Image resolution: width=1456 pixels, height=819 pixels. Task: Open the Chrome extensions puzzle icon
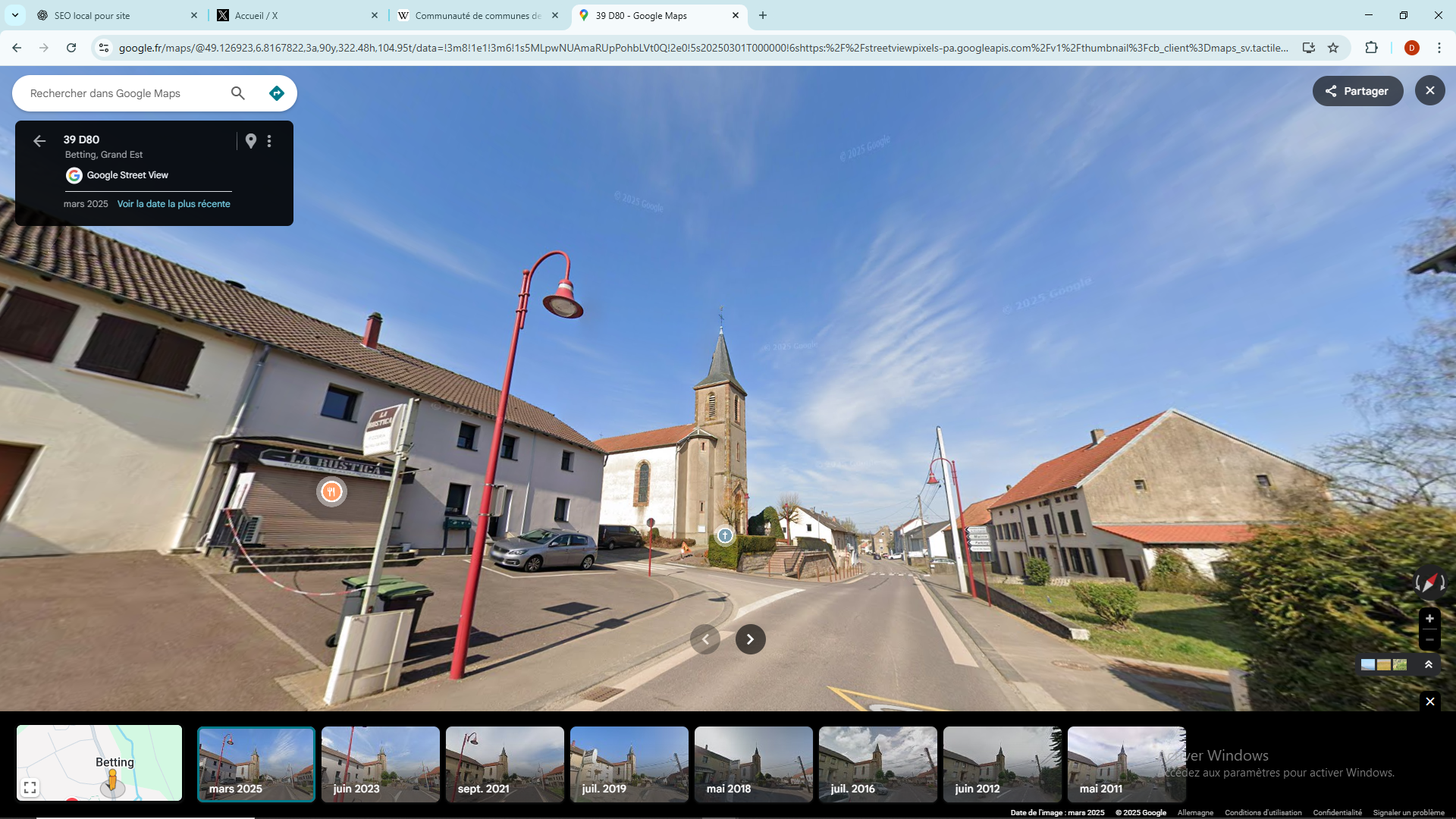pyautogui.click(x=1371, y=48)
